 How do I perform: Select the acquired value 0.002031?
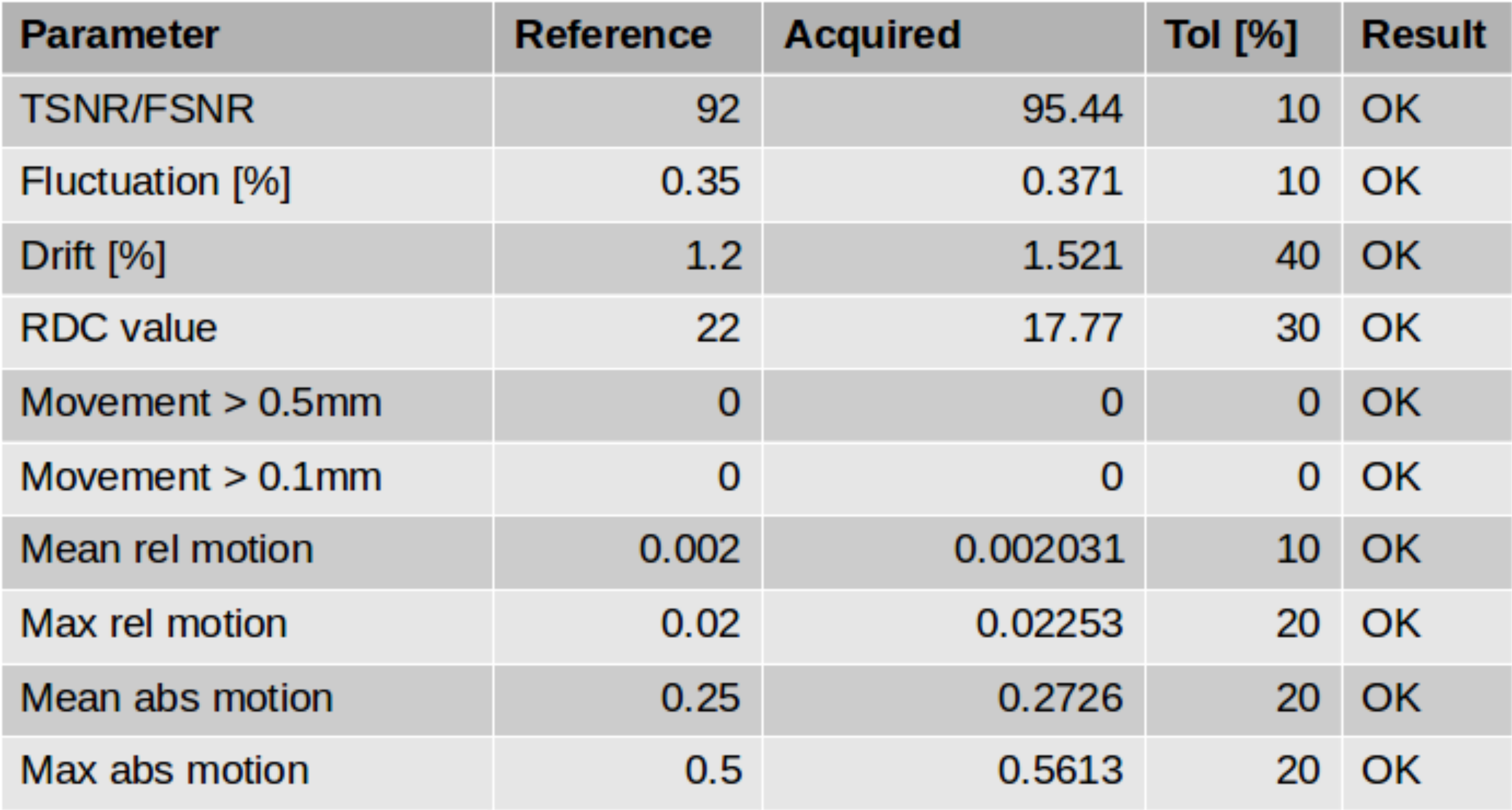tap(1039, 550)
